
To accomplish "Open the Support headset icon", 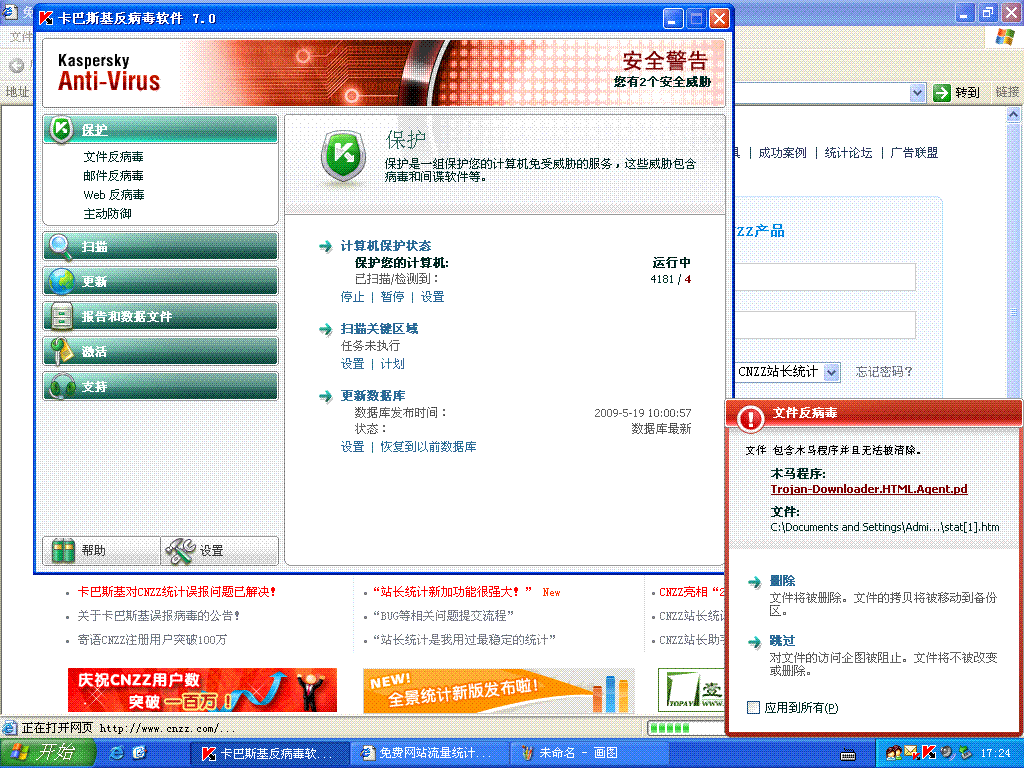I will (x=62, y=386).
